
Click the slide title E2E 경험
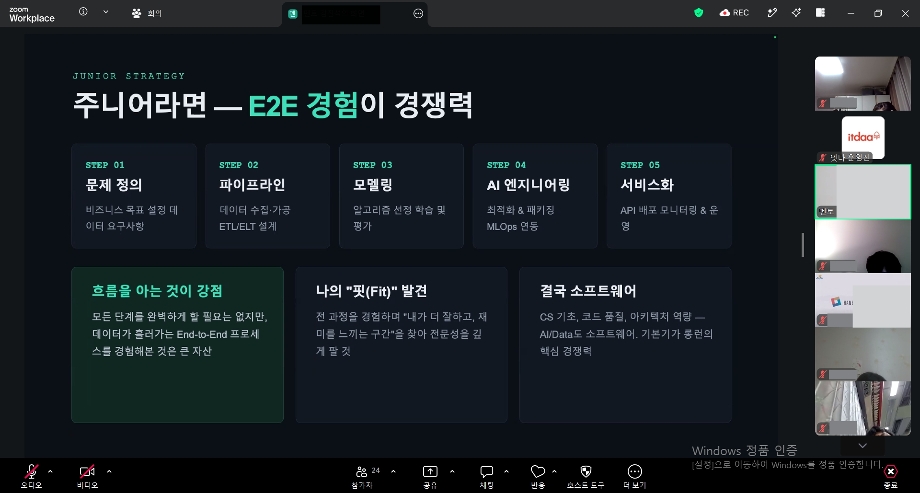303,105
